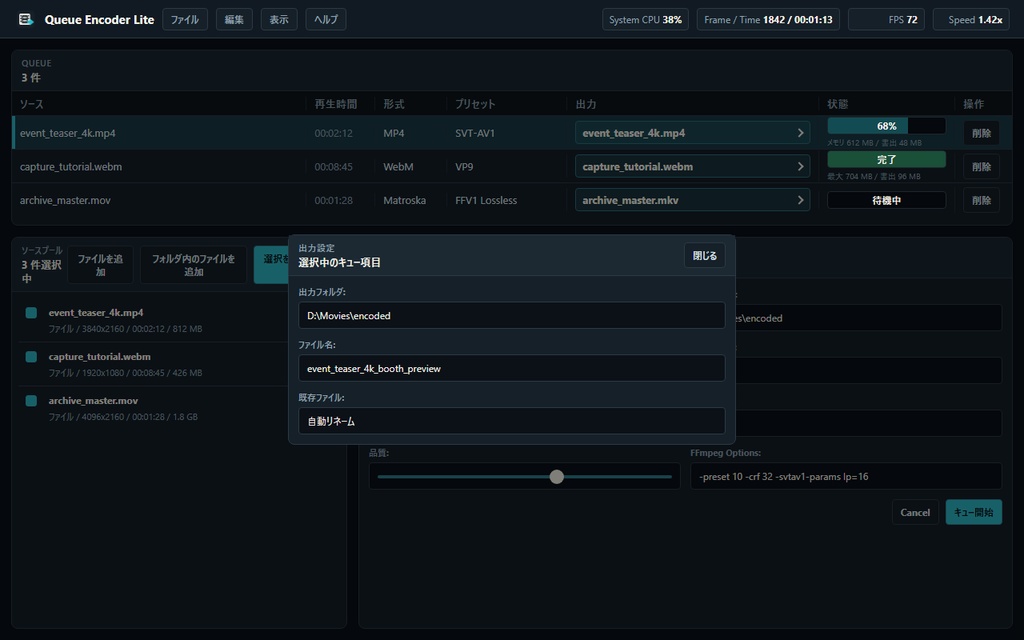Click the 待機中 status badge
Image resolution: width=1024 pixels, height=640 pixels.
(x=886, y=200)
